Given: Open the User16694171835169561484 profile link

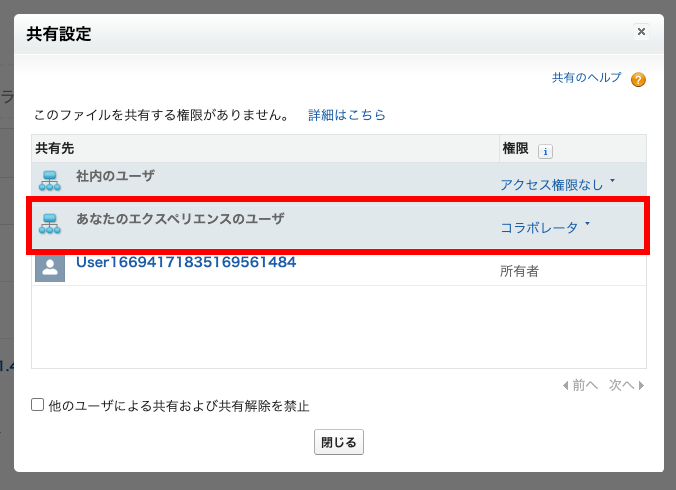Looking at the screenshot, I should [x=186, y=262].
